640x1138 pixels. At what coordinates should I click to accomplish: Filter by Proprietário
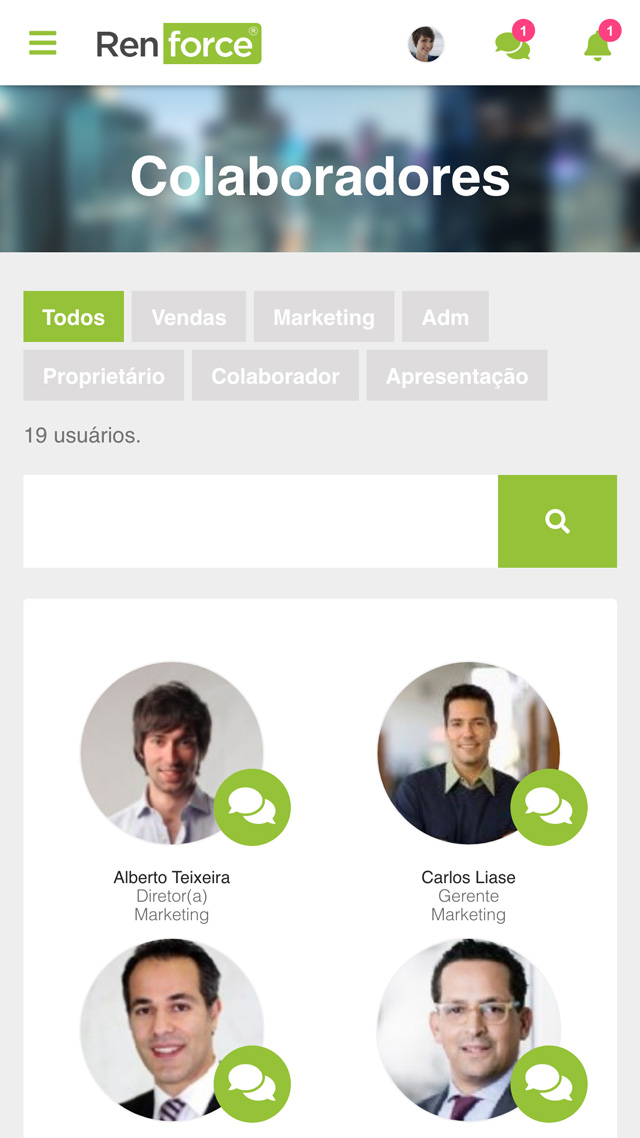point(104,375)
